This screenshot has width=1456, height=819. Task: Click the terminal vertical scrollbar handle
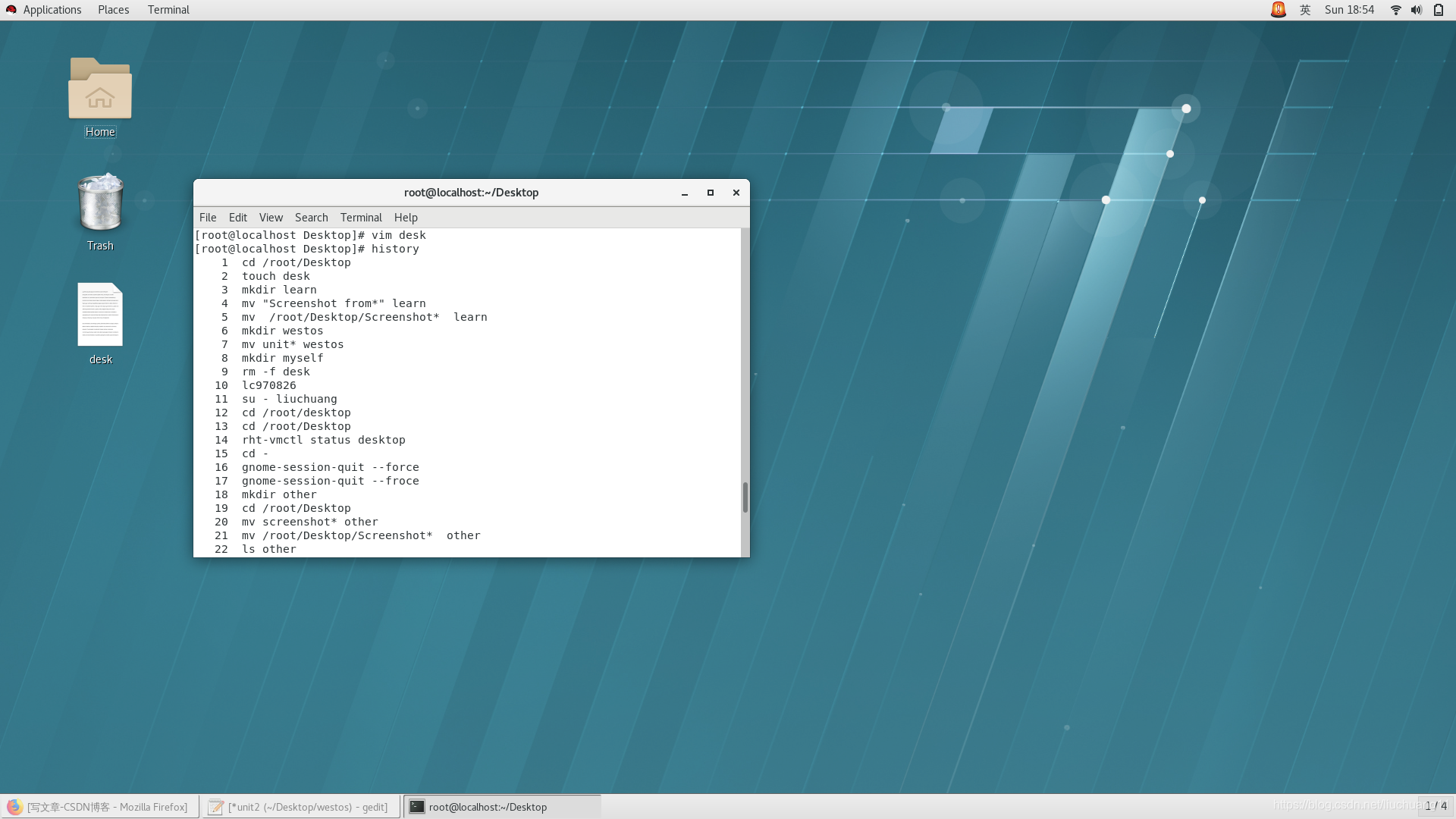coord(745,497)
